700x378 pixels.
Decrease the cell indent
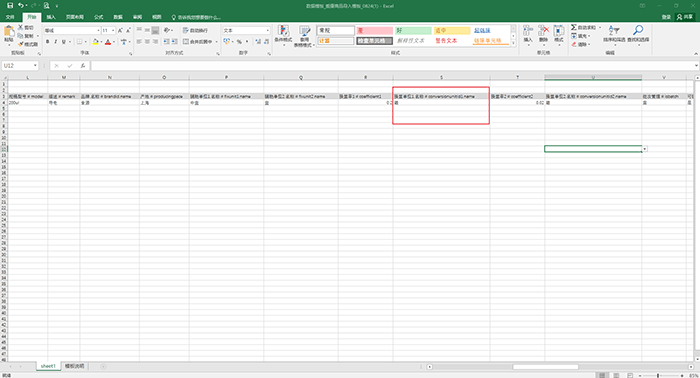tap(166, 42)
